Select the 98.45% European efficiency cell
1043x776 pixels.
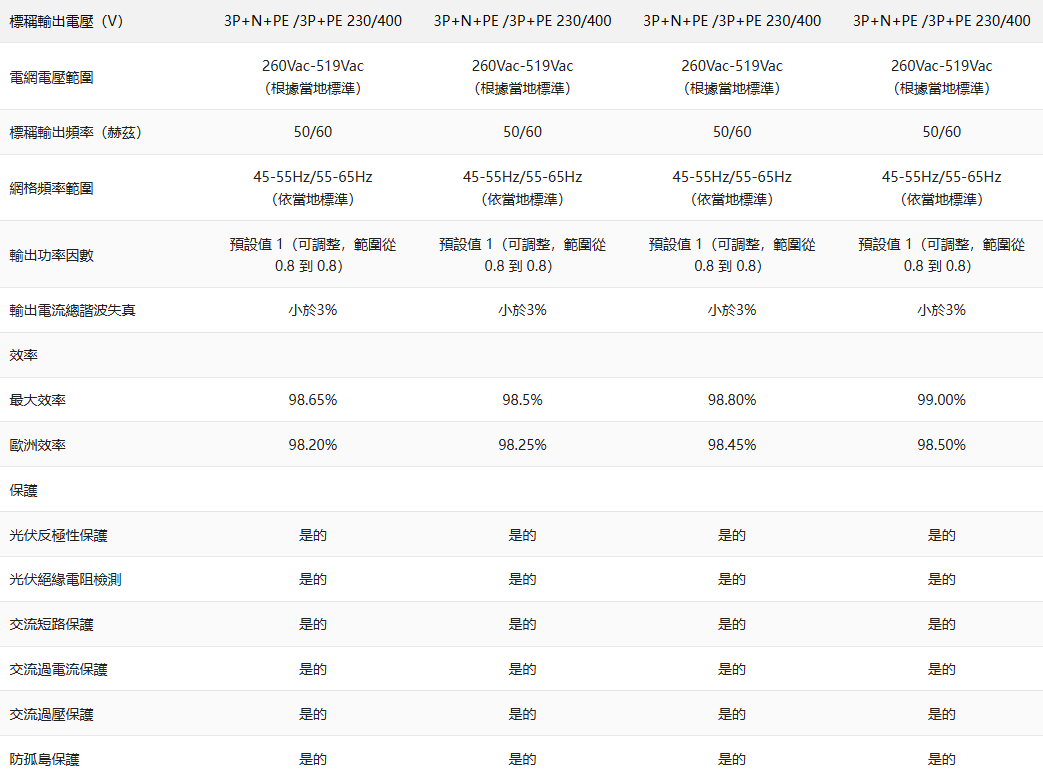point(732,445)
